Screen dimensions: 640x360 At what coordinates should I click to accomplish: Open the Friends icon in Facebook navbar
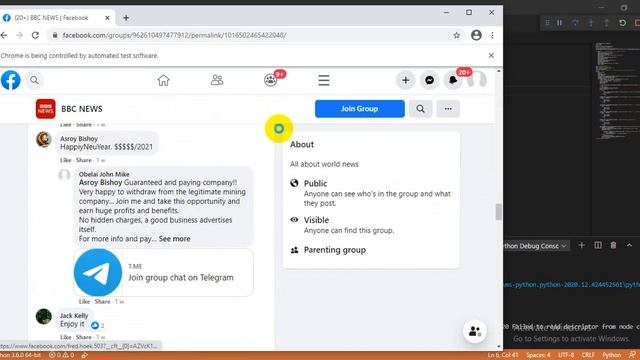point(217,80)
